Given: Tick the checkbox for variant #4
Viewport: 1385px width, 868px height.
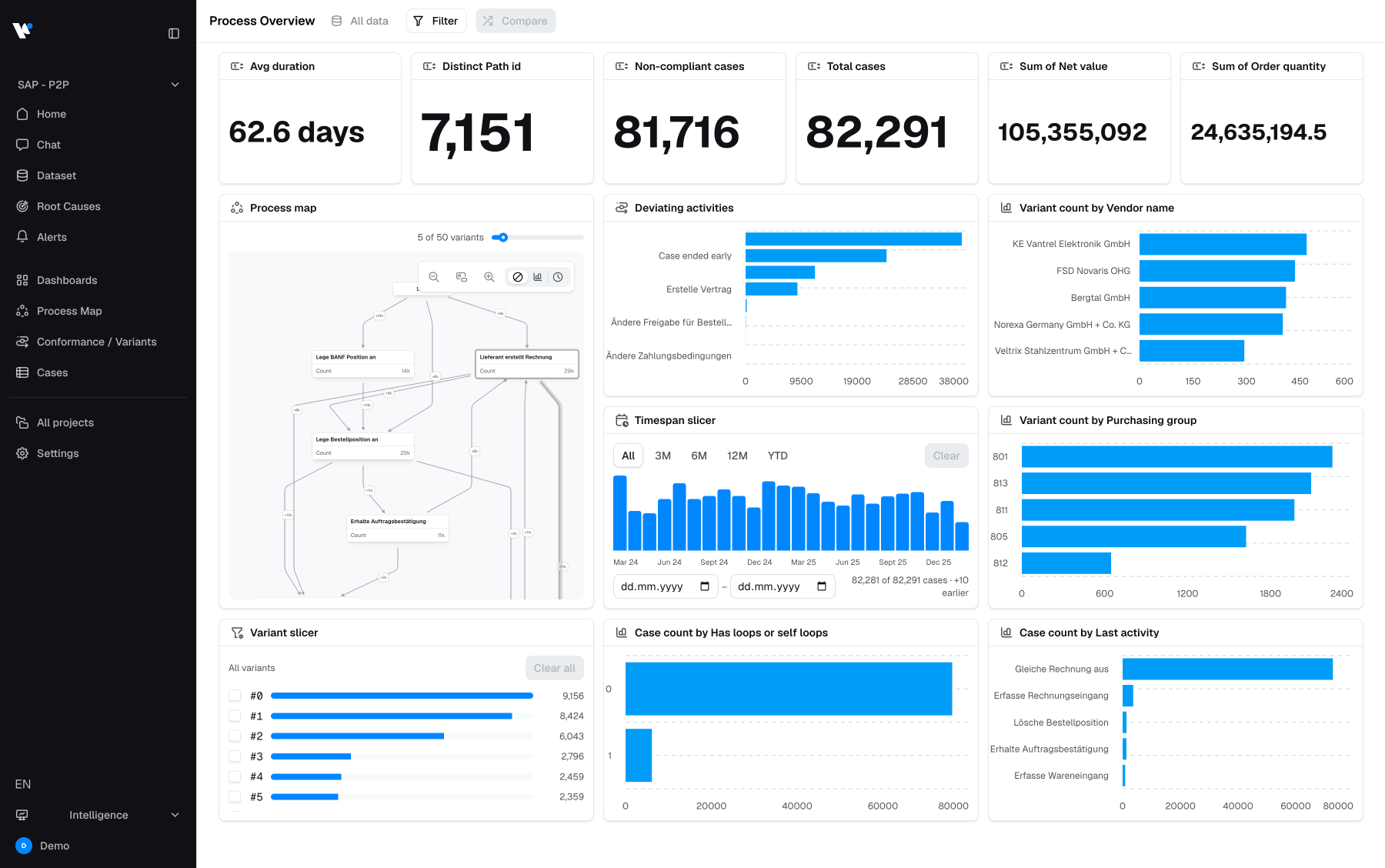Looking at the screenshot, I should [x=235, y=776].
